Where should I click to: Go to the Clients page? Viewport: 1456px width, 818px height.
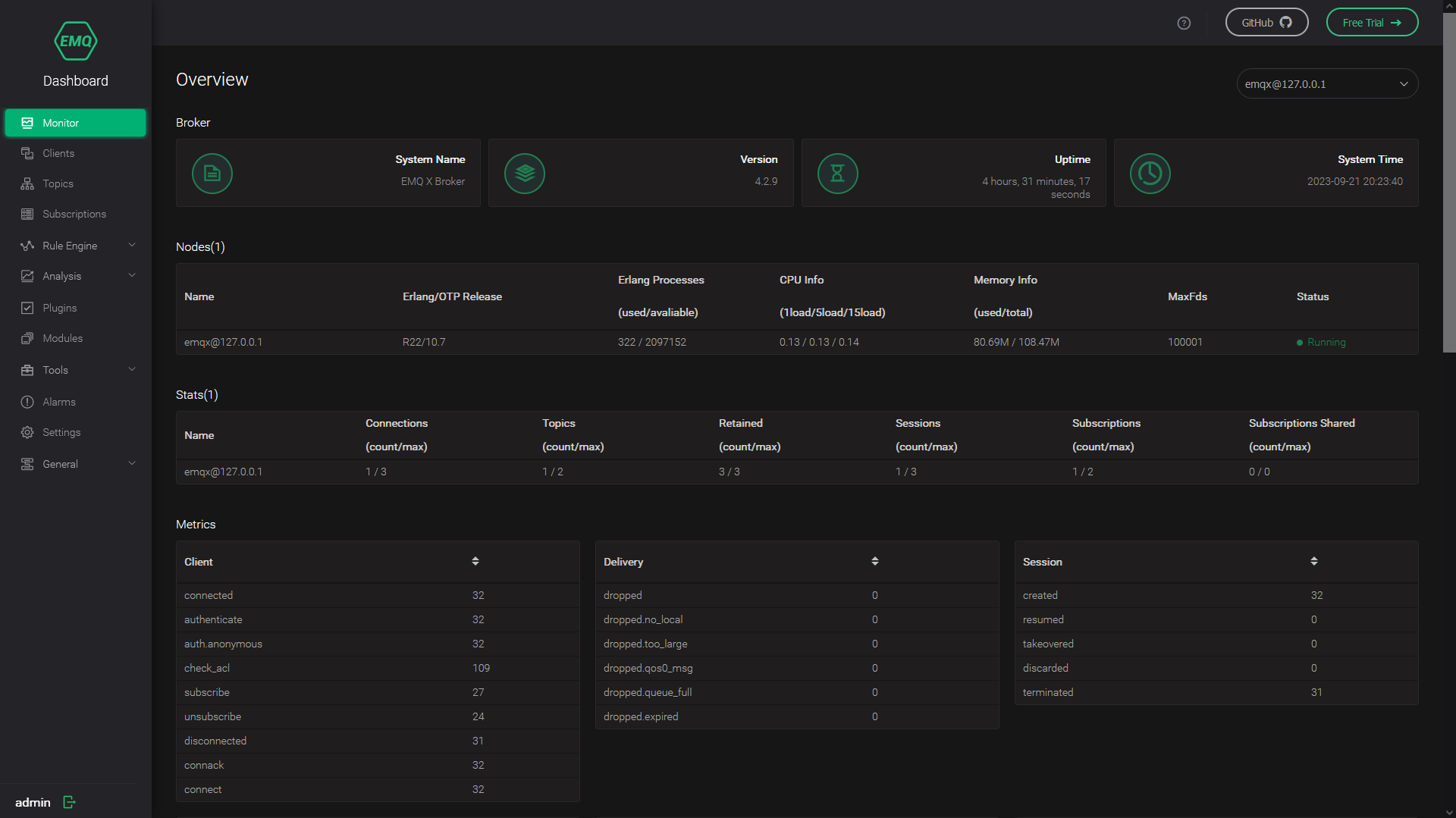tap(75, 153)
